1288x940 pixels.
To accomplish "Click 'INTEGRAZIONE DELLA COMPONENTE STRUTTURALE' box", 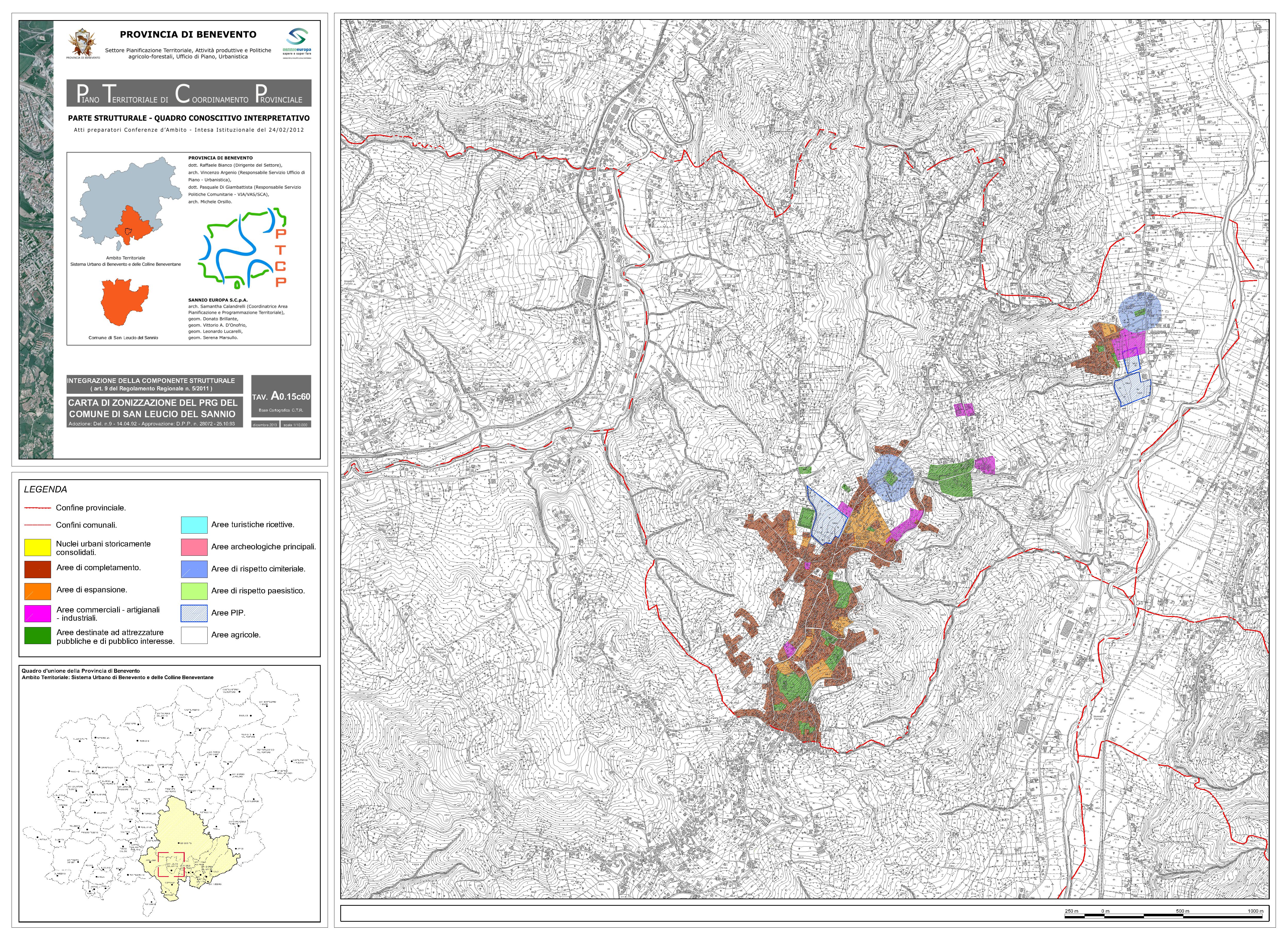I will tap(154, 384).
